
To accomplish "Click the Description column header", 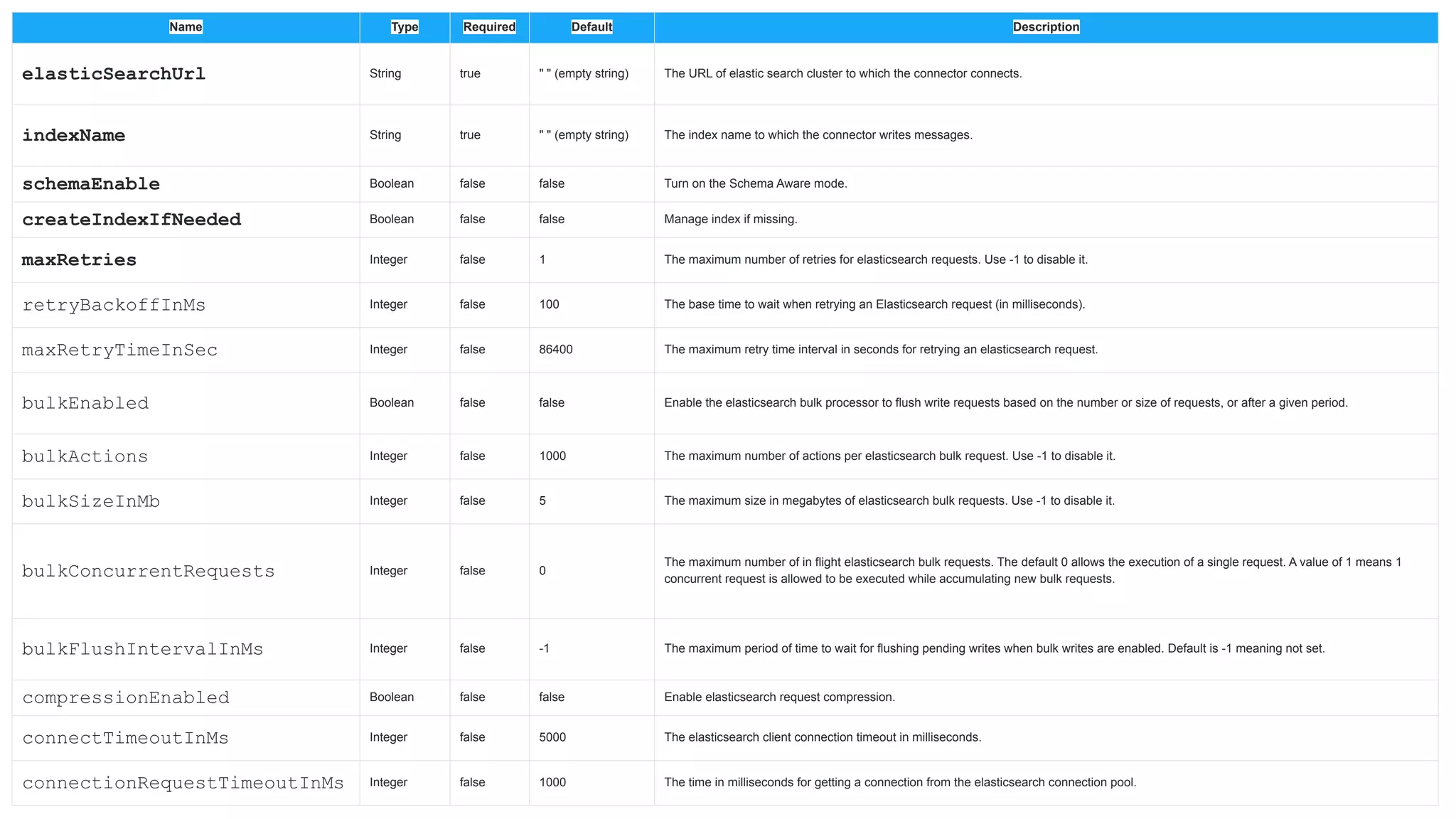I will (x=1046, y=27).
